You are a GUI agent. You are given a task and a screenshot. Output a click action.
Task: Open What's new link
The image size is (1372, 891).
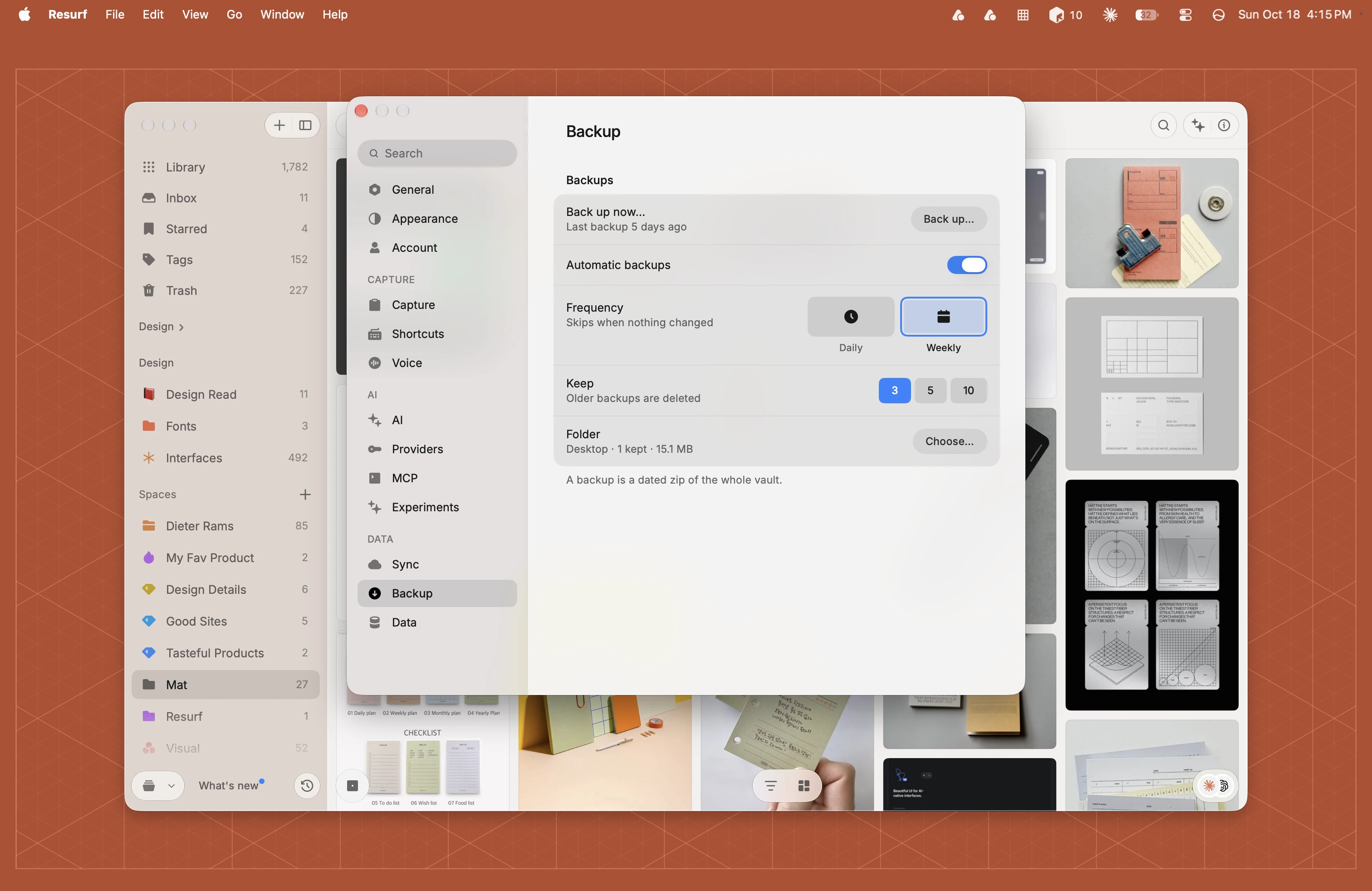[228, 786]
